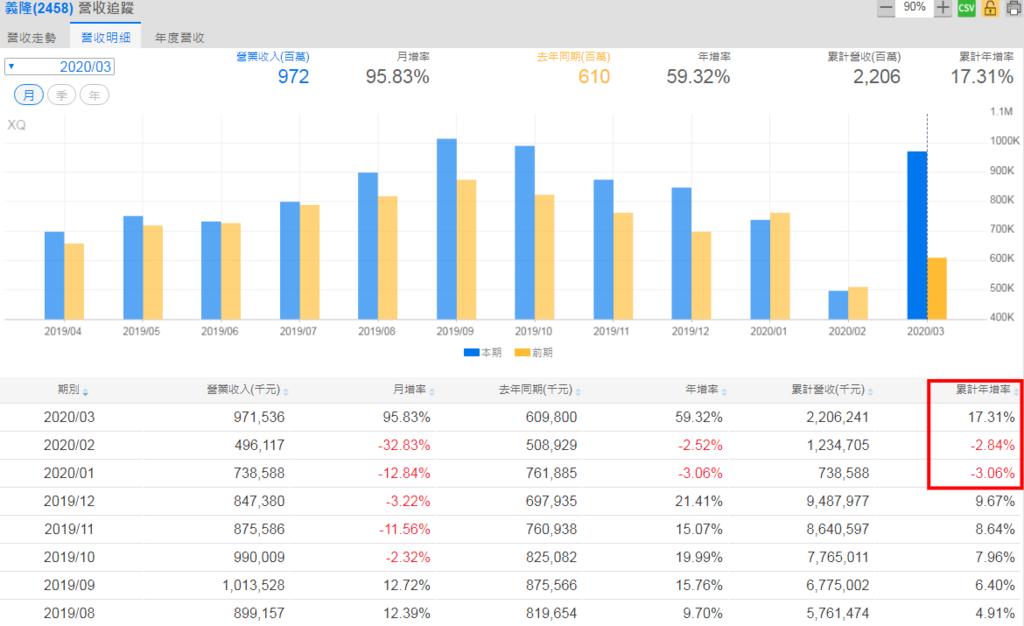
Task: Click the summary 營業收入 value 972
Action: point(293,77)
